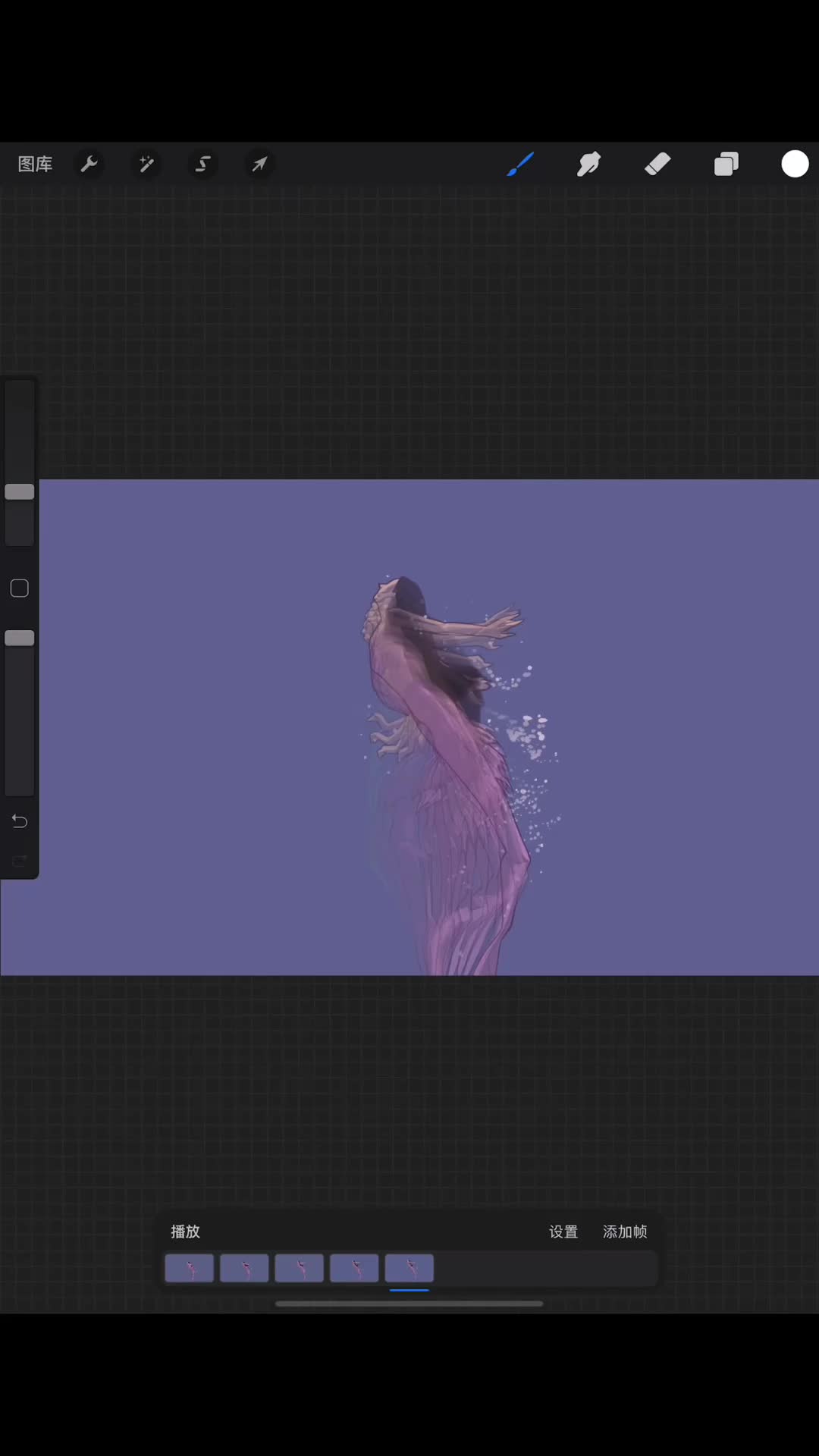Activate the Transform arrow tool
The width and height of the screenshot is (819, 1456).
click(x=259, y=164)
